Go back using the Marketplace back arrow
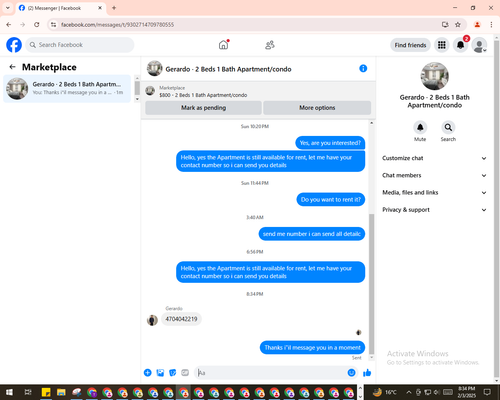Screen dimensions: 500x400 [x=12, y=67]
